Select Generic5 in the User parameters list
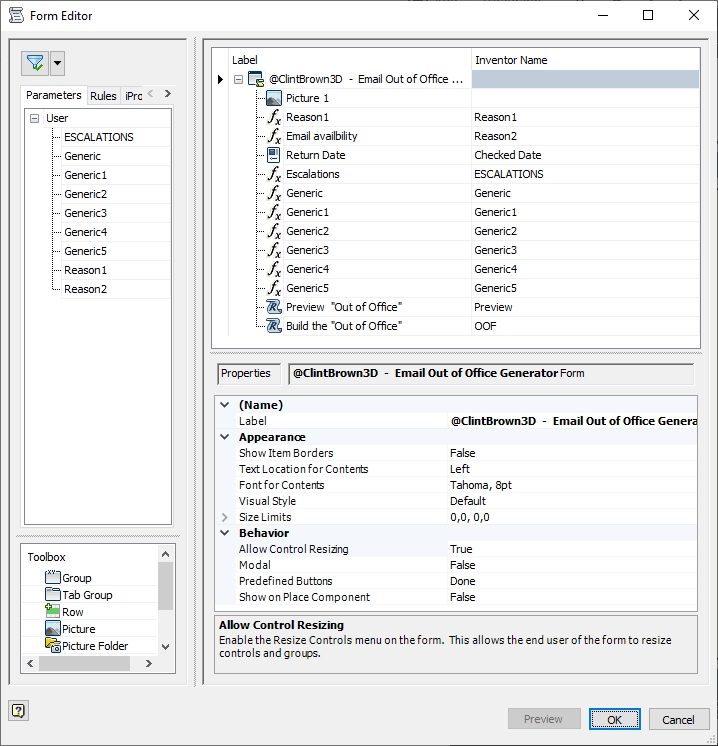 pyautogui.click(x=86, y=251)
